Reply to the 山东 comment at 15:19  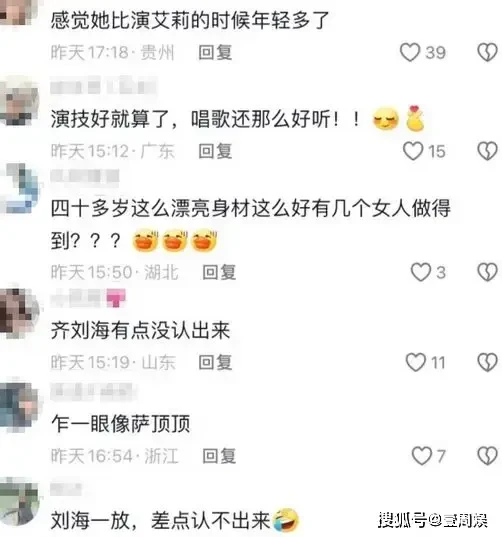coord(215,362)
